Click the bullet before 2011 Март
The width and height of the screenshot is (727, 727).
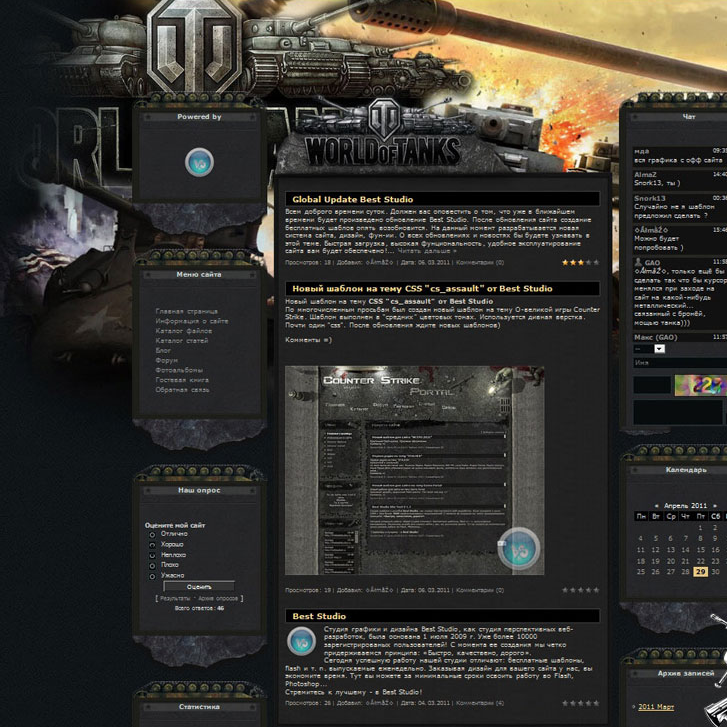pos(634,707)
